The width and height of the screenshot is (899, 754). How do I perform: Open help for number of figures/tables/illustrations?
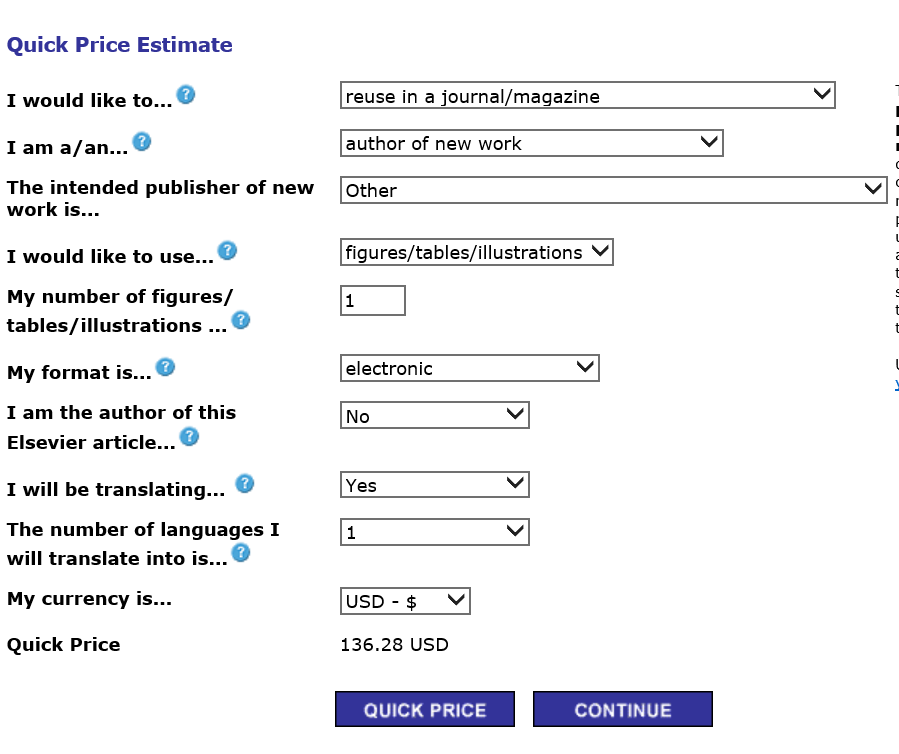241,321
